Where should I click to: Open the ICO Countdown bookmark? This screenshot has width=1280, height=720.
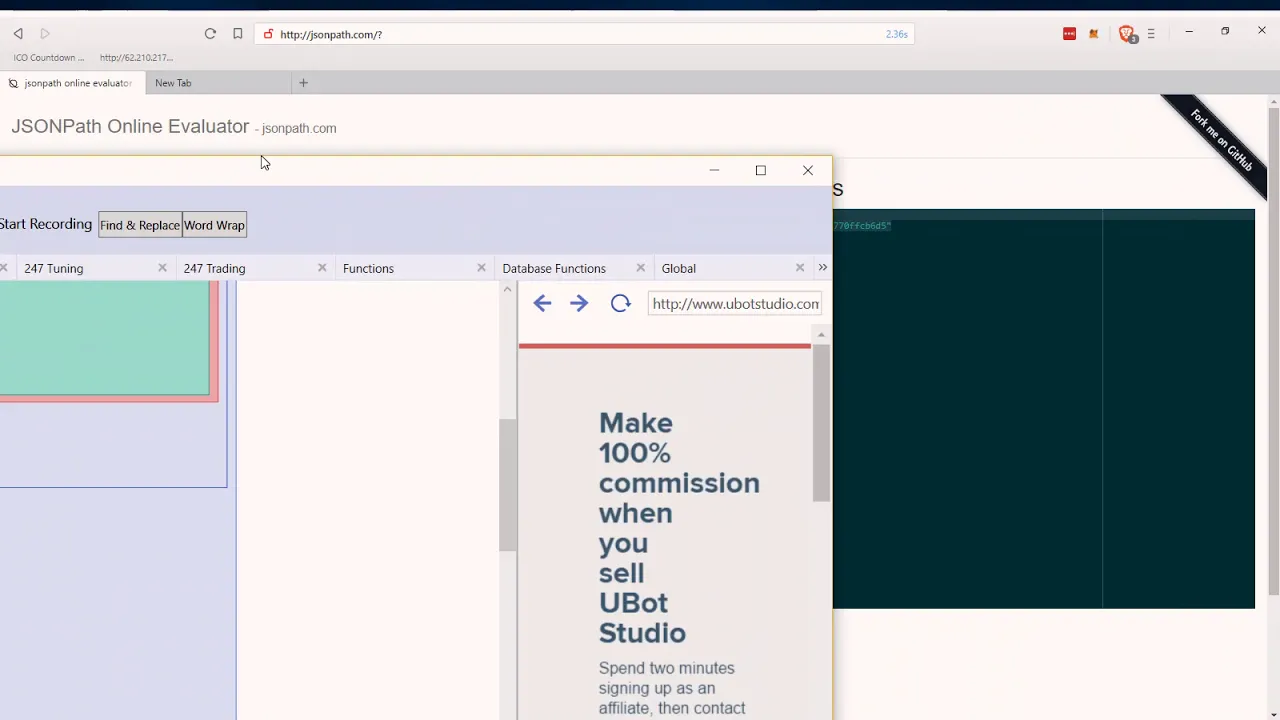[x=48, y=58]
